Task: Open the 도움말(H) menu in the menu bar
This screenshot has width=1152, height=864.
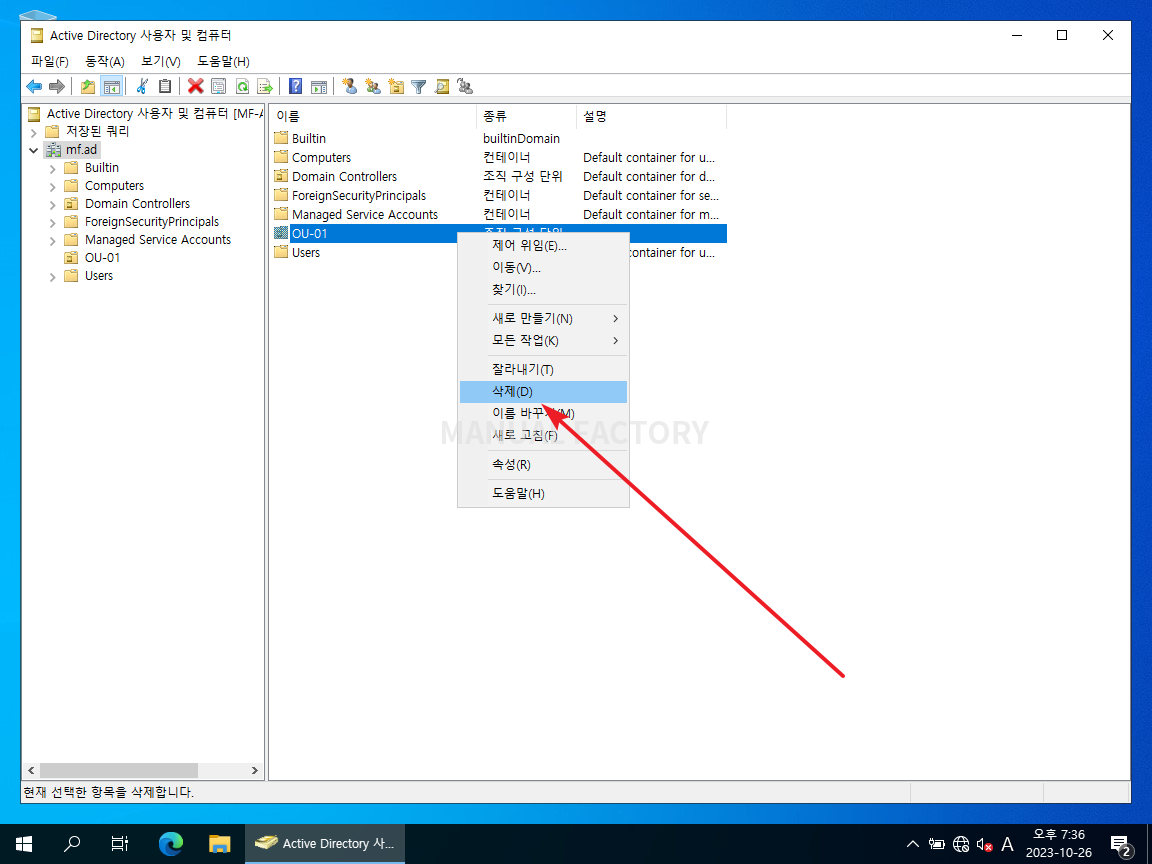Action: pyautogui.click(x=223, y=62)
